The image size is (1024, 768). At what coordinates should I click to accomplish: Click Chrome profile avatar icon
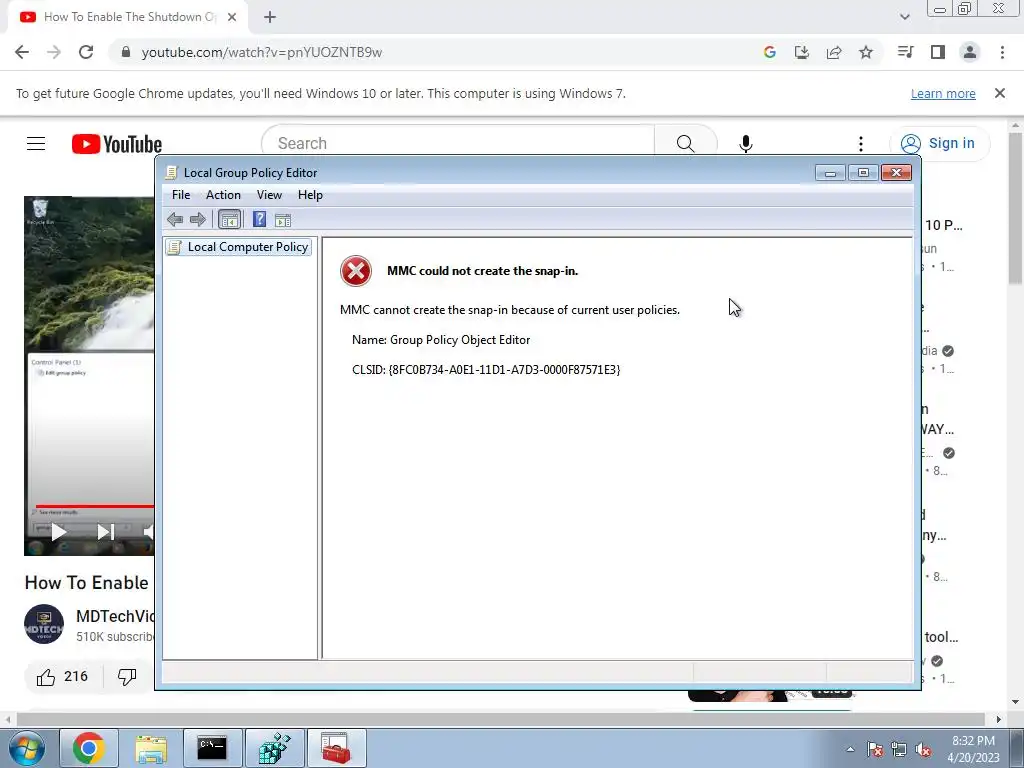[x=970, y=52]
